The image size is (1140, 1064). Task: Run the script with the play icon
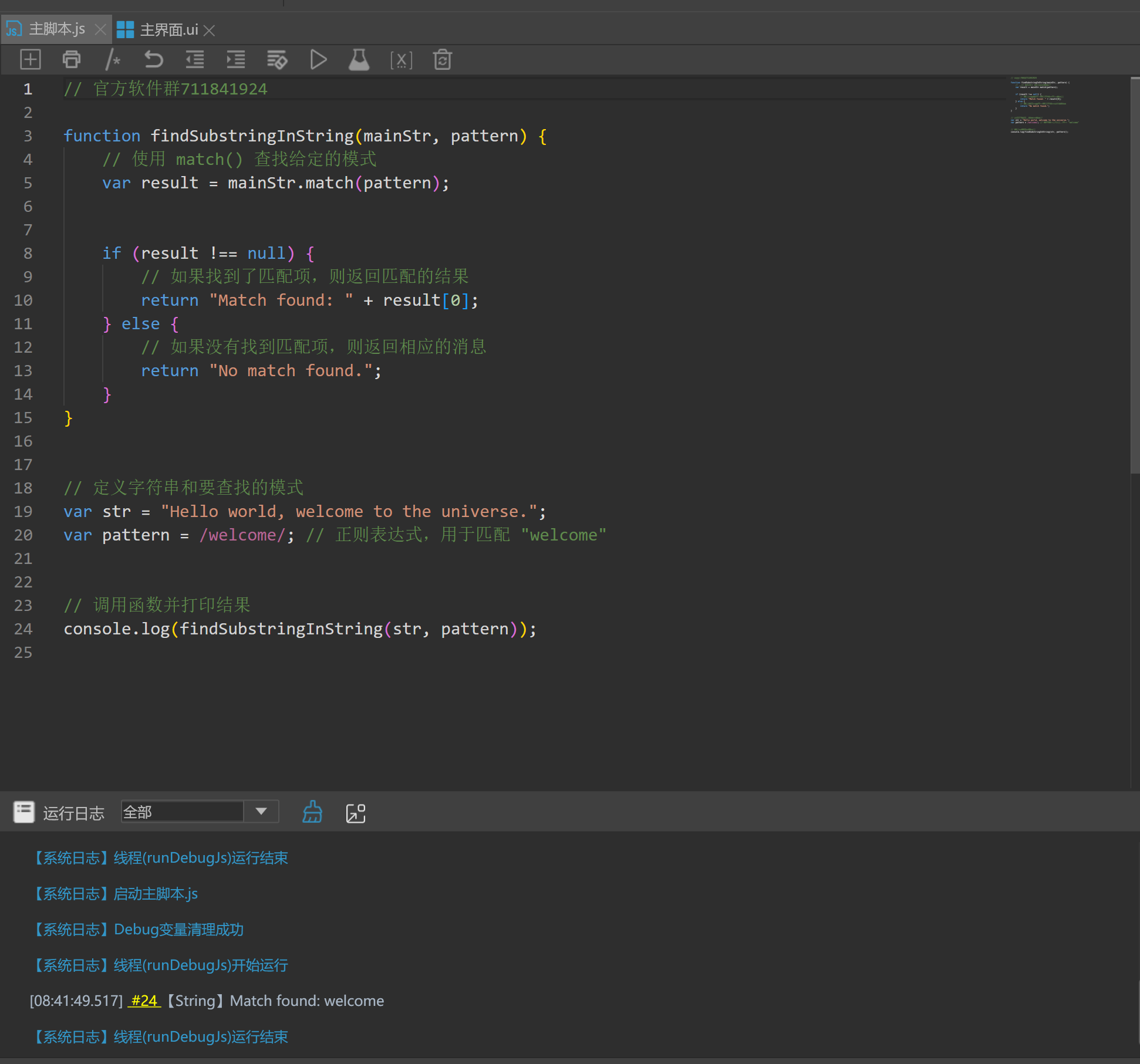pyautogui.click(x=318, y=59)
